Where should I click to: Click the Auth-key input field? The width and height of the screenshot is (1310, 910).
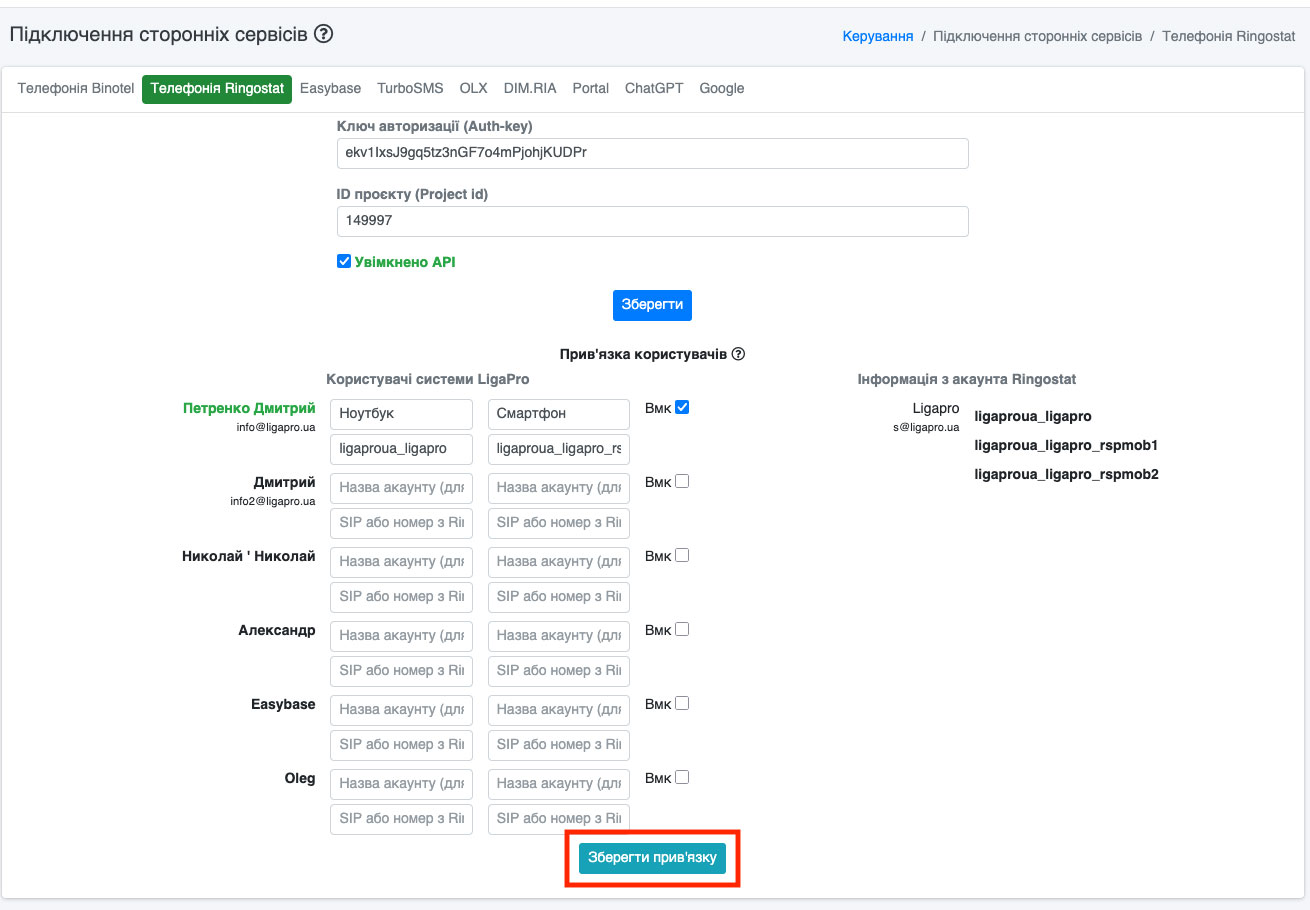point(652,153)
